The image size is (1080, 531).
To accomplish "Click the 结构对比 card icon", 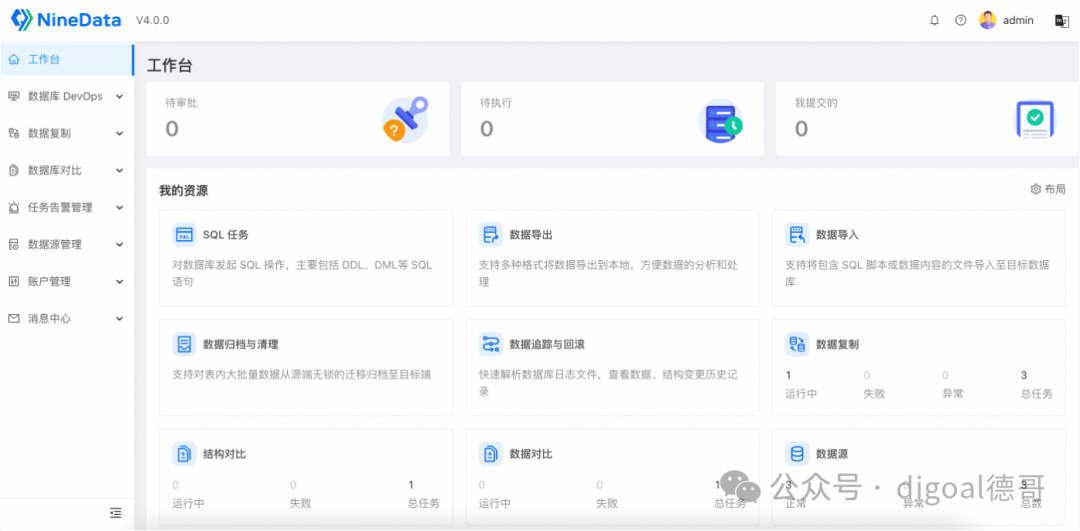I will (184, 454).
